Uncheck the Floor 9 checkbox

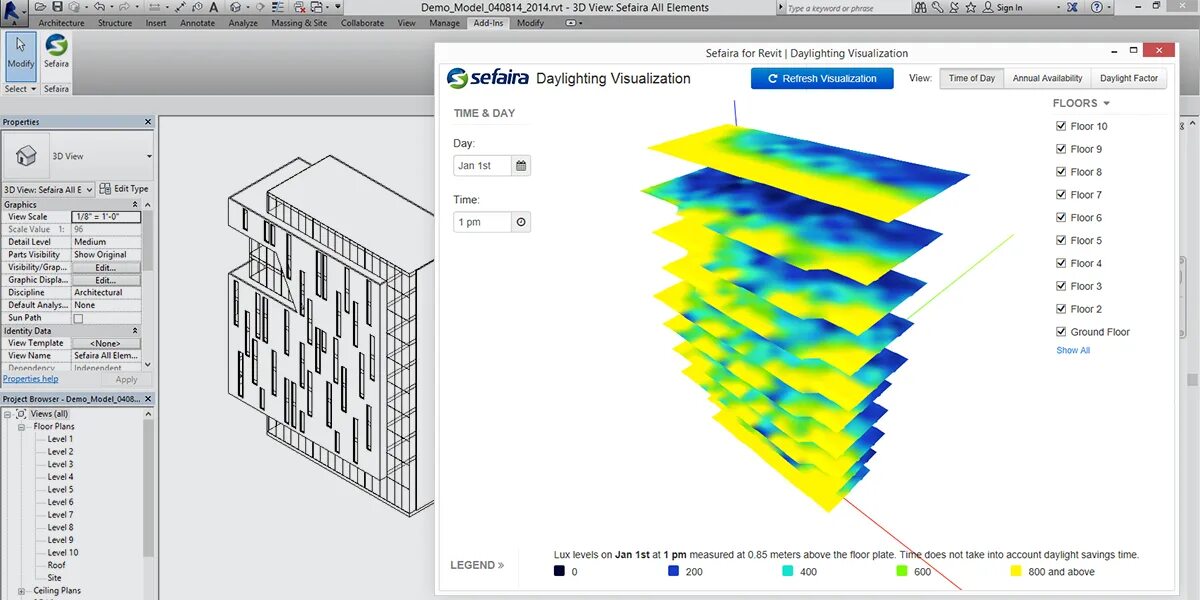(1061, 149)
